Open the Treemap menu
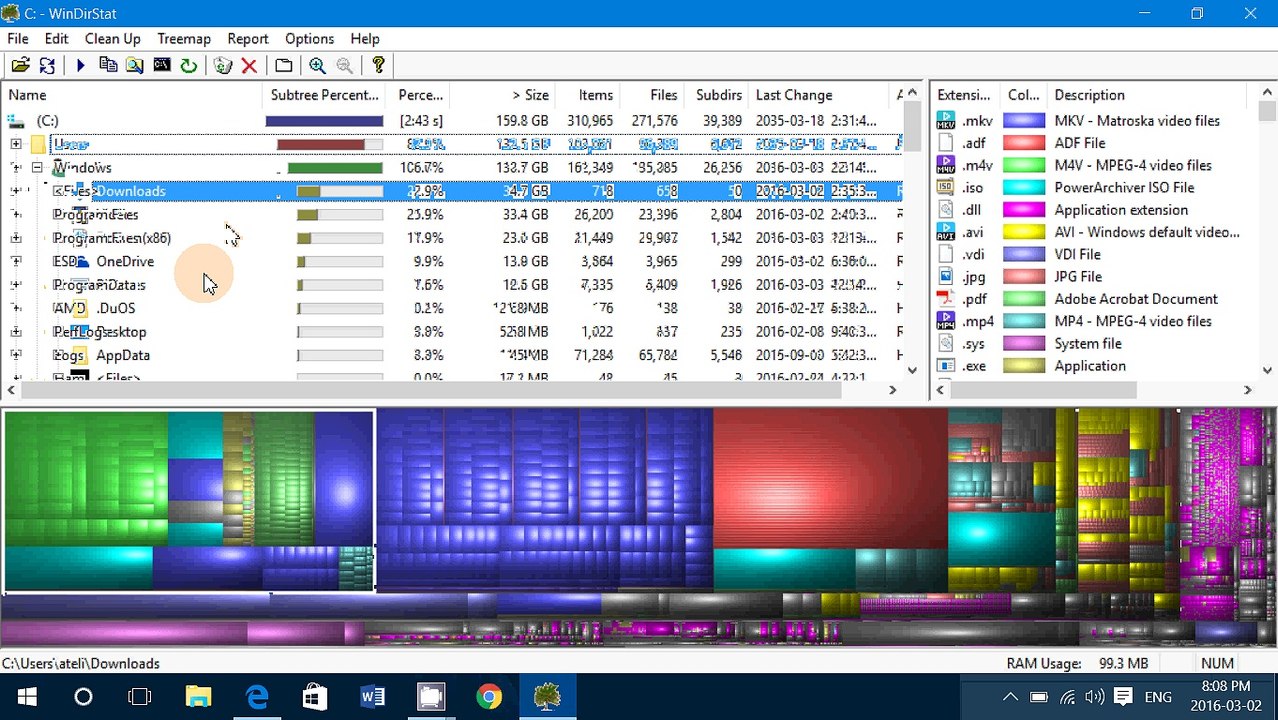The image size is (1278, 720). click(x=184, y=38)
